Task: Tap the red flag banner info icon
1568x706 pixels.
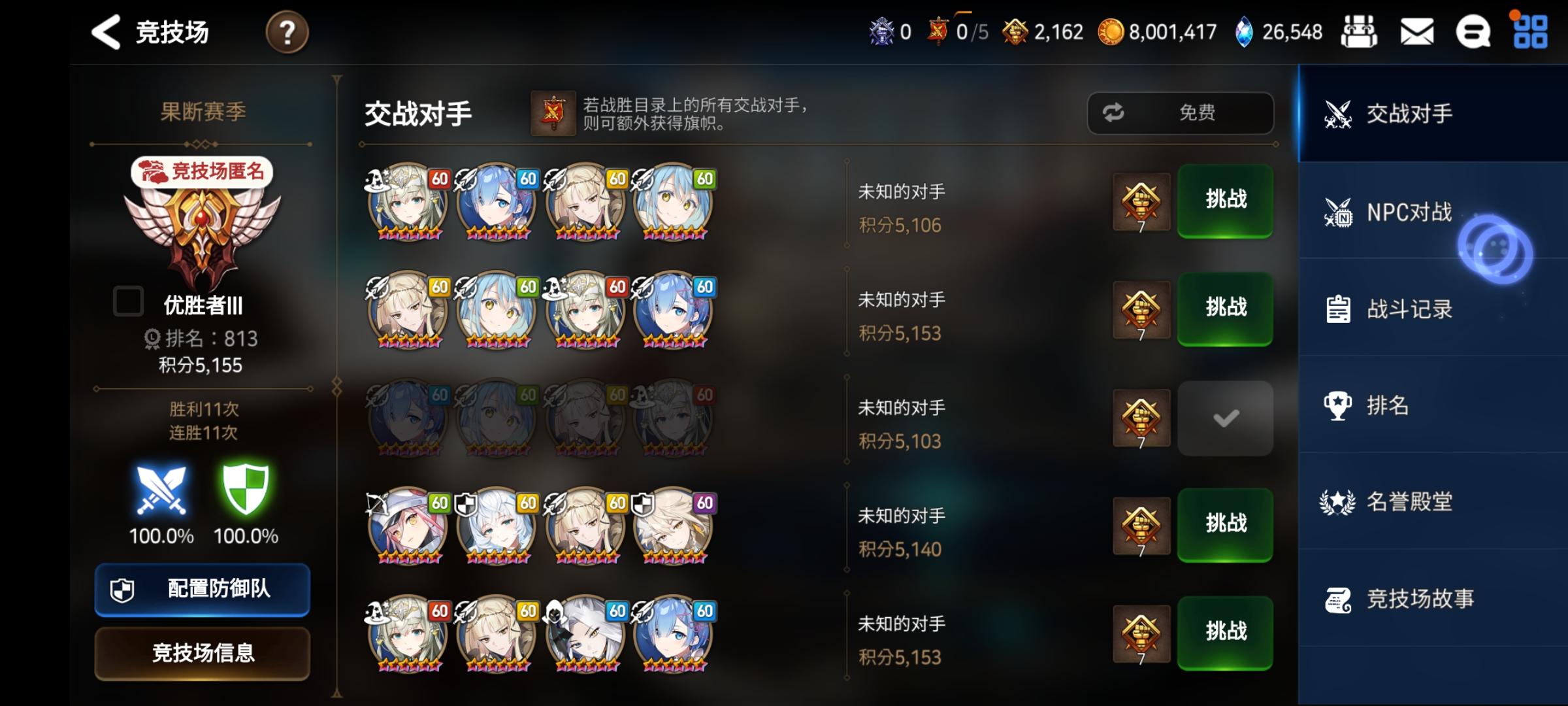Action: point(553,113)
